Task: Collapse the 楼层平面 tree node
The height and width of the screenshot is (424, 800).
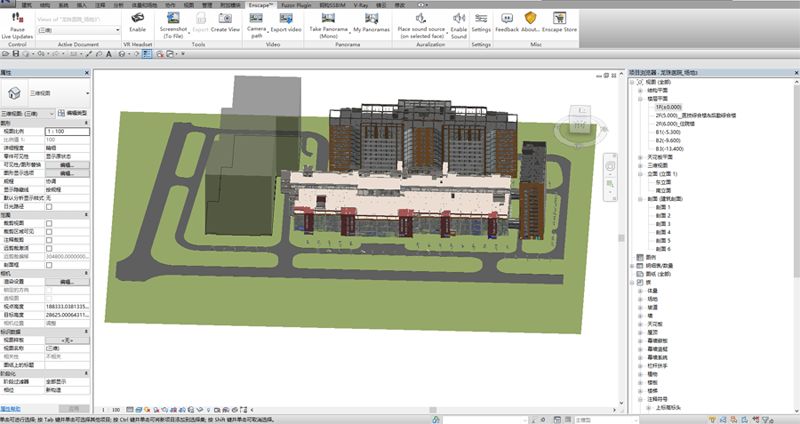Action: coord(640,98)
